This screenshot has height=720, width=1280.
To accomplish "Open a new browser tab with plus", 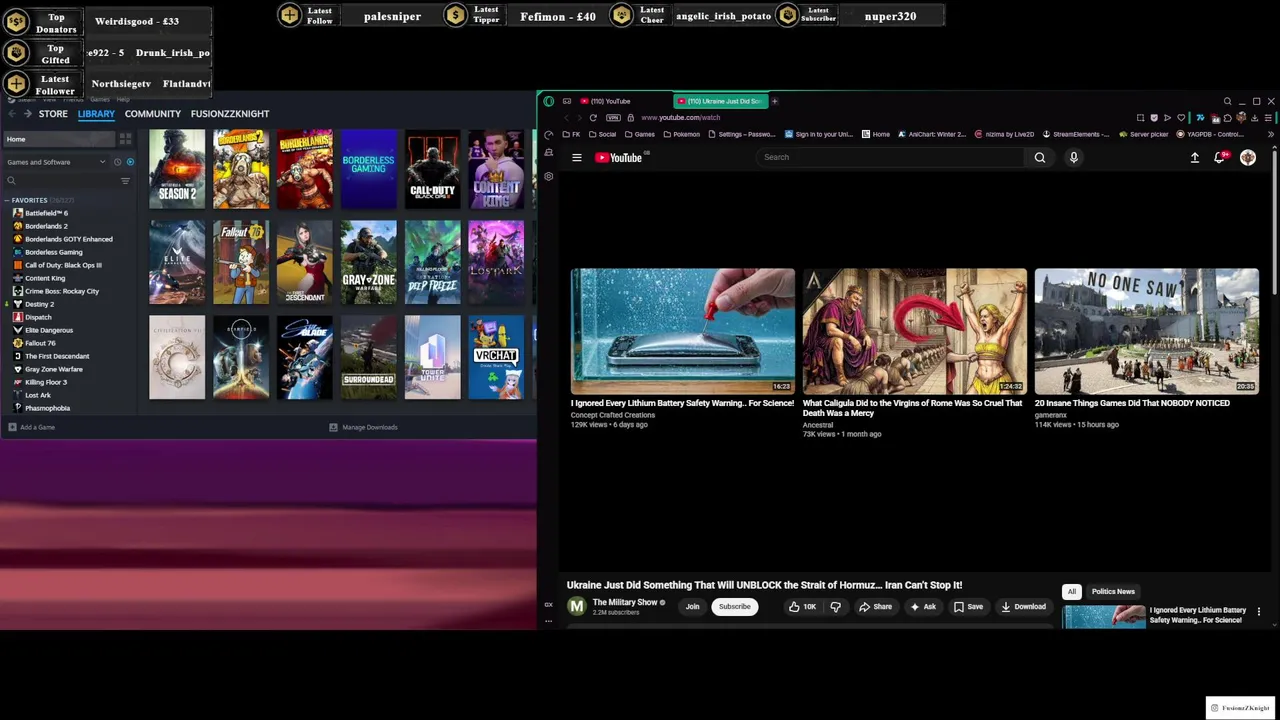I will (x=774, y=101).
